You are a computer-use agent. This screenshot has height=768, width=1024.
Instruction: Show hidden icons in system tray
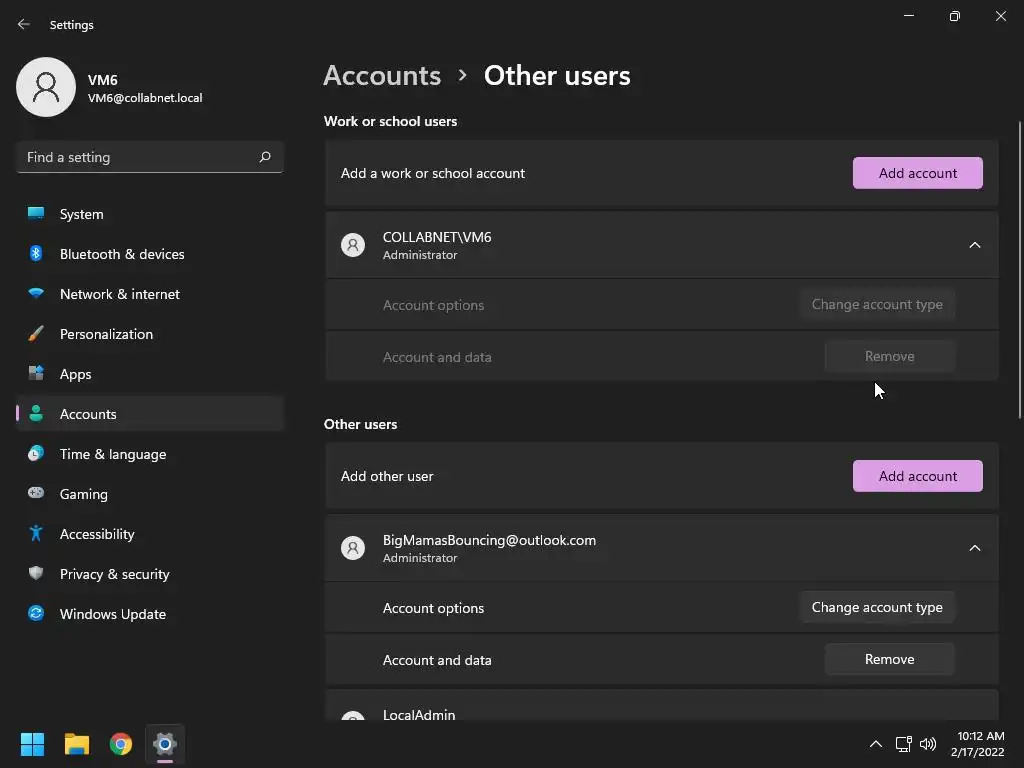point(876,744)
